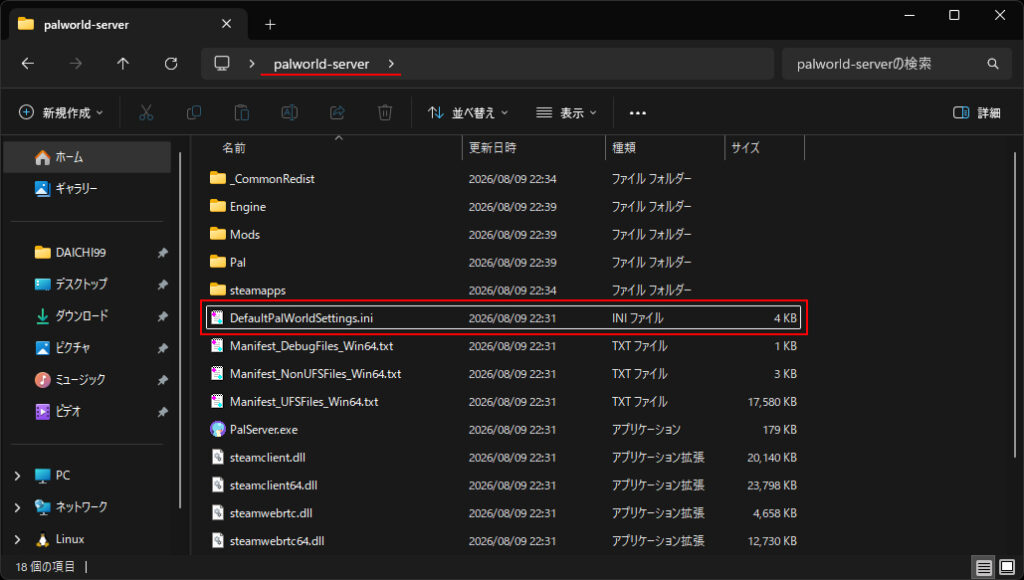1024x580 pixels.
Task: Switch to large thumbnails view icon
Action: point(1007,567)
